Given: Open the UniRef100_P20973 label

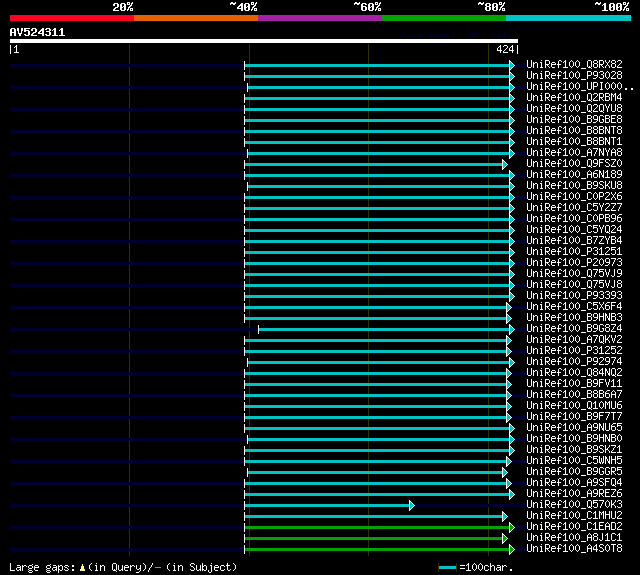Looking at the screenshot, I should (x=574, y=263).
